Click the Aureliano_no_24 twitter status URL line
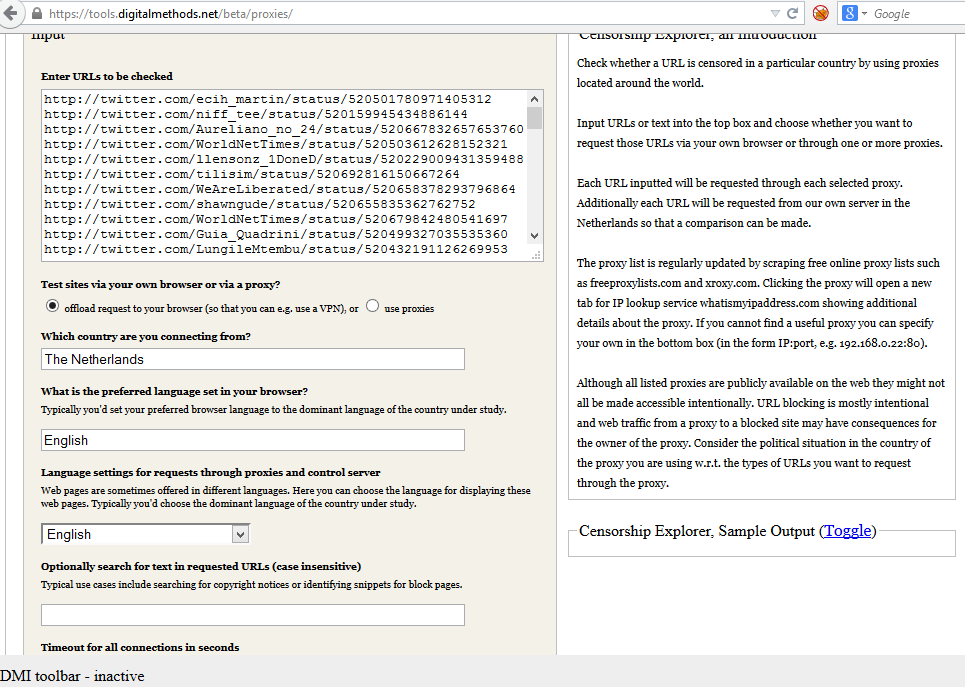This screenshot has width=965, height=687. coord(284,129)
